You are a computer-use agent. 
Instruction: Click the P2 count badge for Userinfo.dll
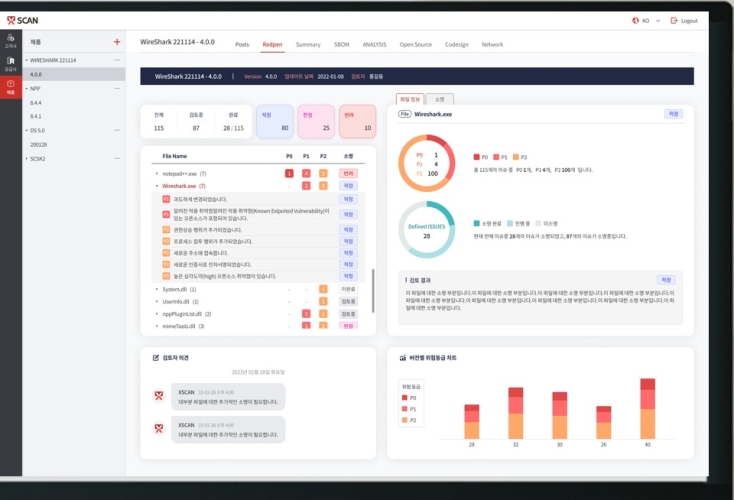[323, 301]
